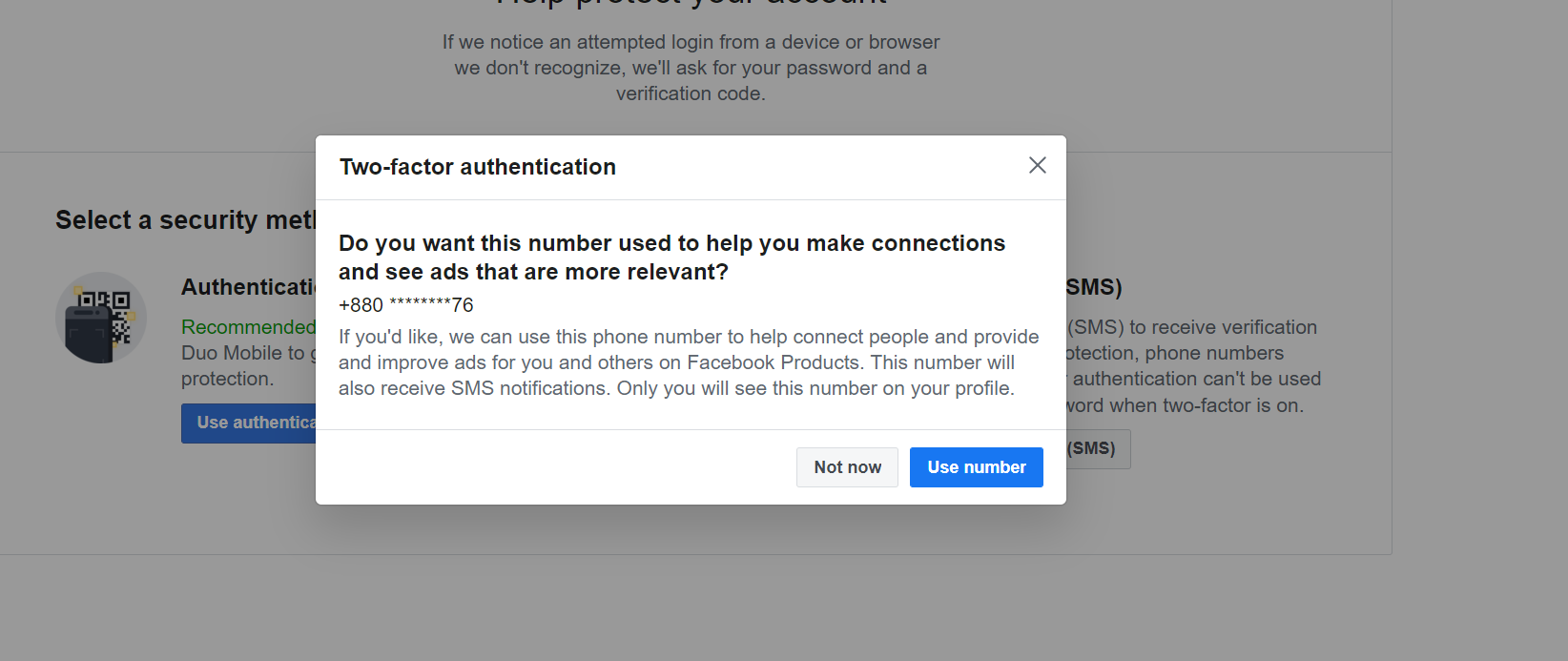1568x661 pixels.
Task: Click the text about receiving verification codes
Action: (x=1192, y=327)
